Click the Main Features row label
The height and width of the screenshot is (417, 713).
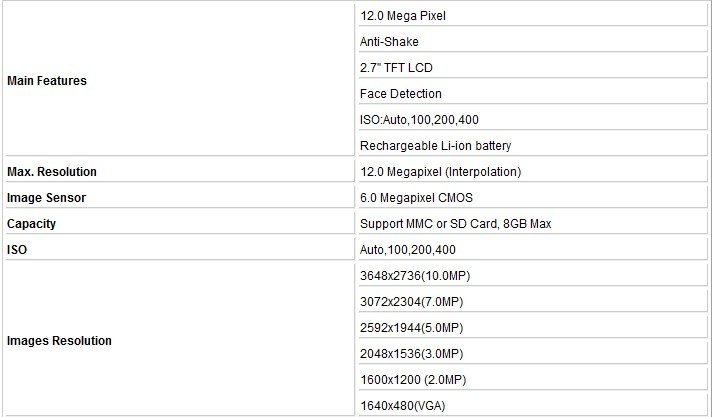click(47, 81)
